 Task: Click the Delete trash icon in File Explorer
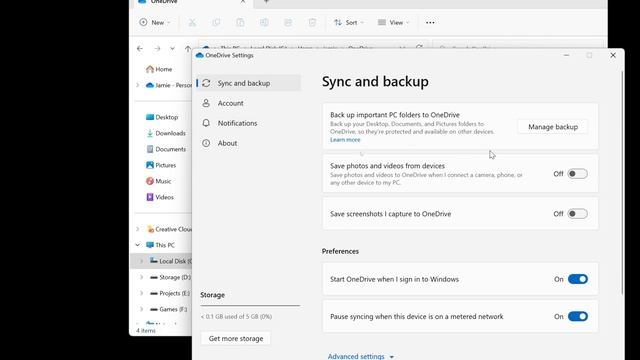point(312,22)
